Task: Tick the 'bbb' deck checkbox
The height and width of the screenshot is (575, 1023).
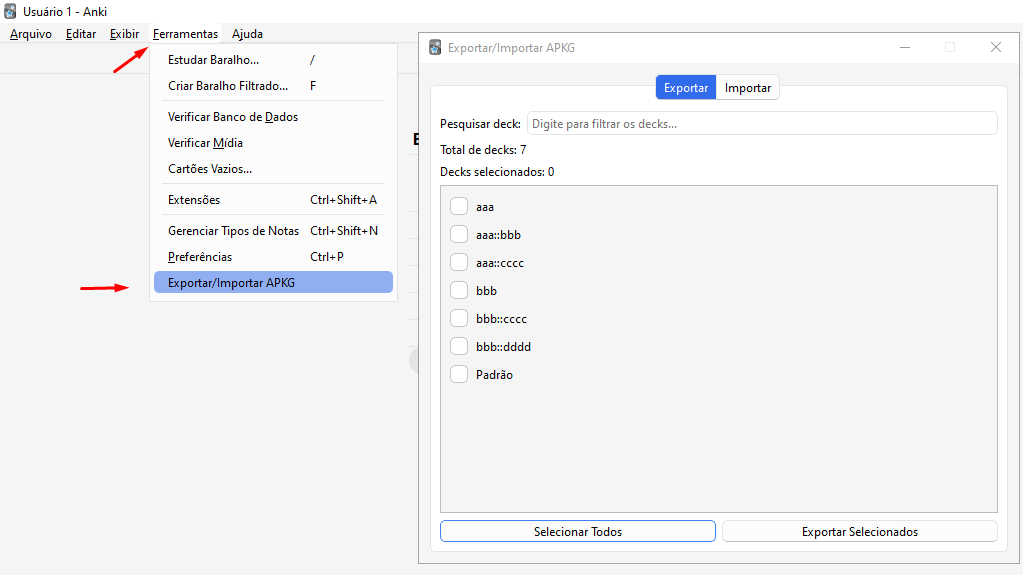Action: point(459,291)
